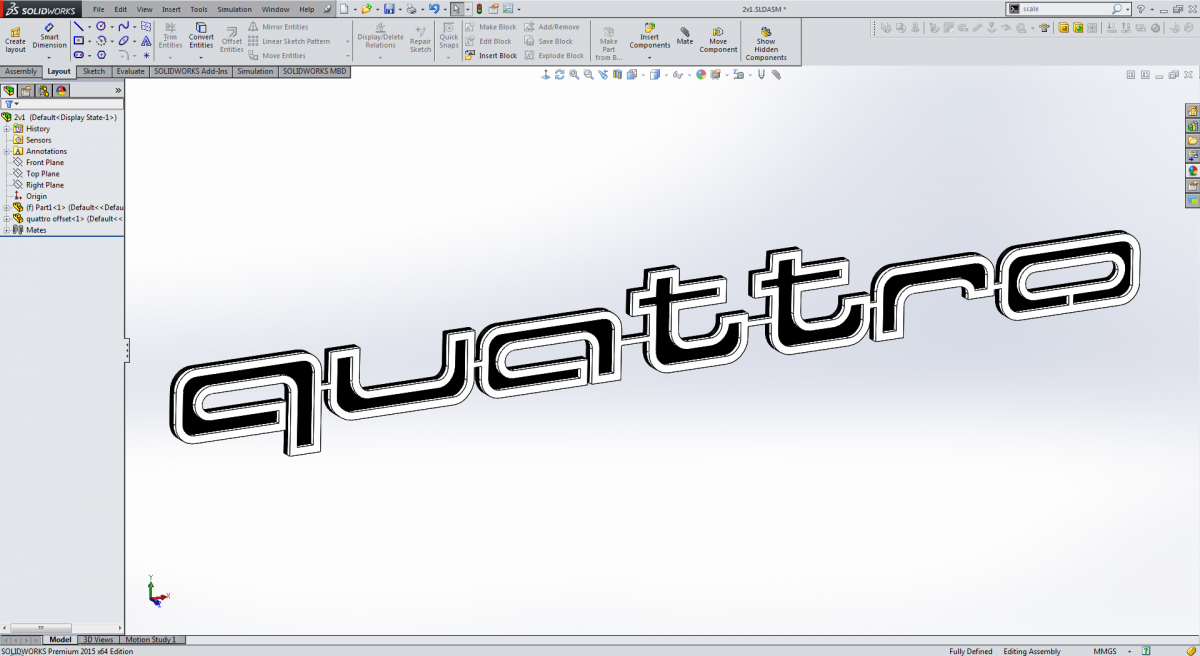This screenshot has width=1200, height=656.
Task: Select the Straight Slot sketch tool
Action: tap(78, 55)
